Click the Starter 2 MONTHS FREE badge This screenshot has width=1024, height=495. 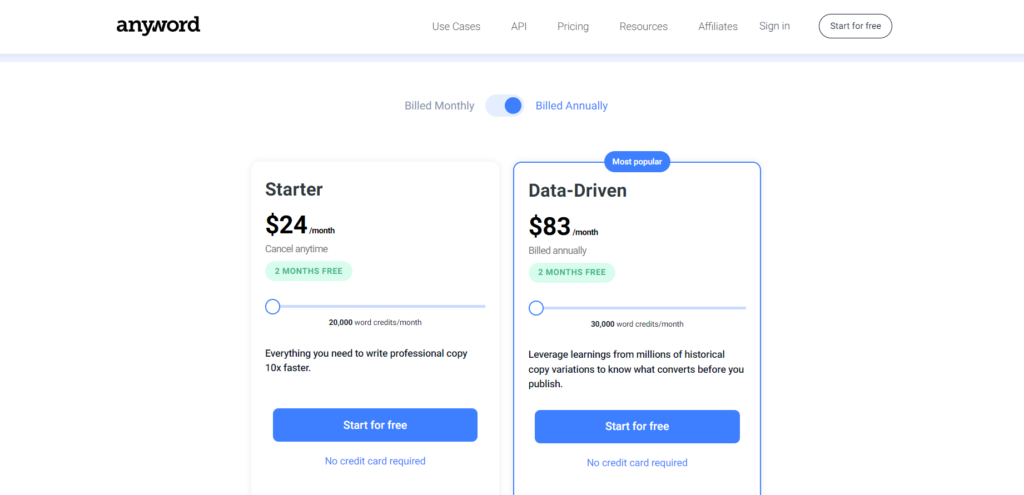tap(308, 271)
